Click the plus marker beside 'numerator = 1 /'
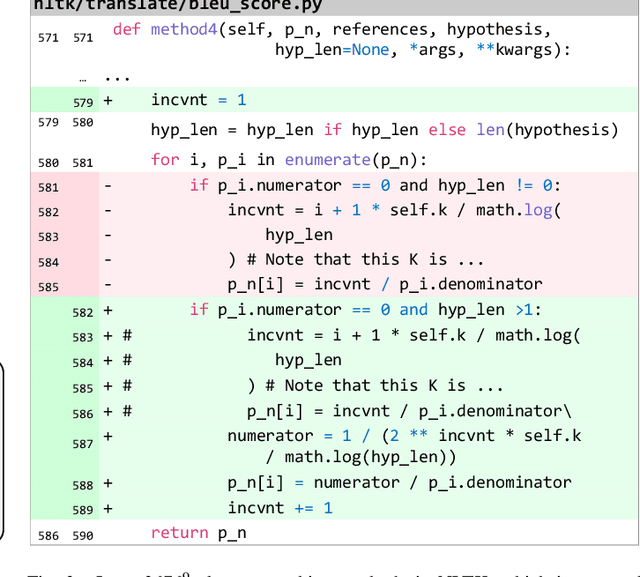The height and width of the screenshot is (577, 640). tap(108, 436)
